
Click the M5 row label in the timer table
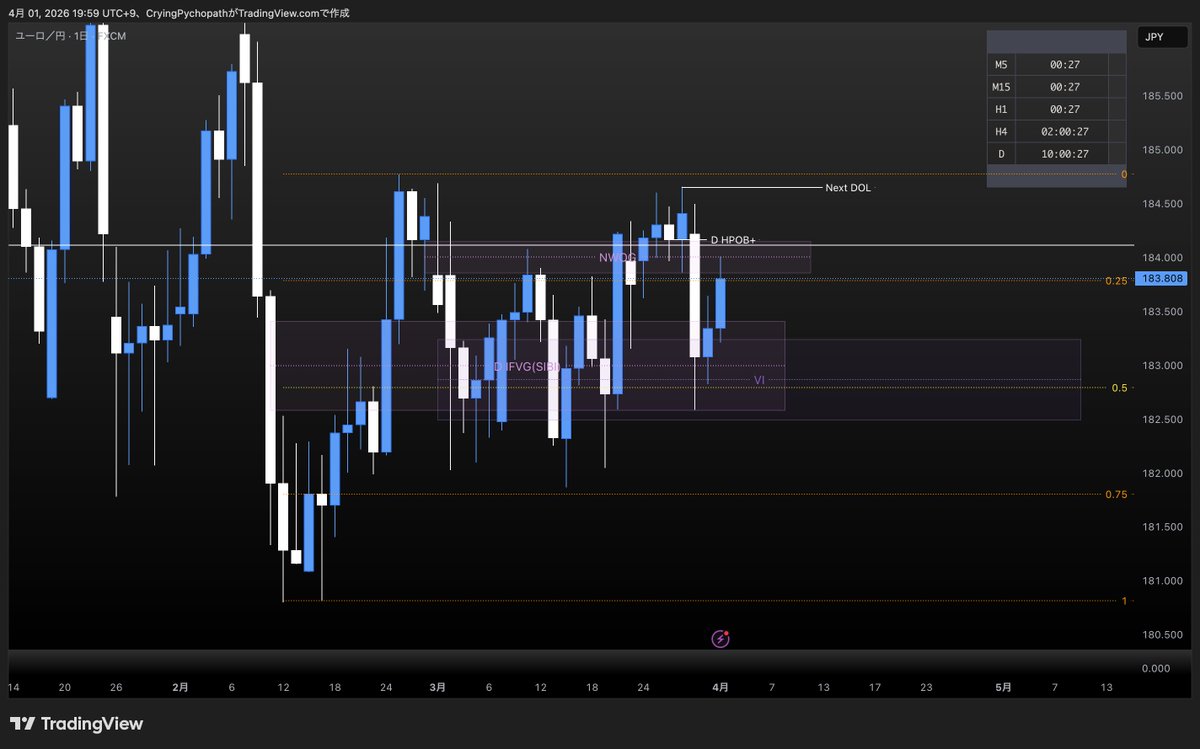click(1001, 64)
